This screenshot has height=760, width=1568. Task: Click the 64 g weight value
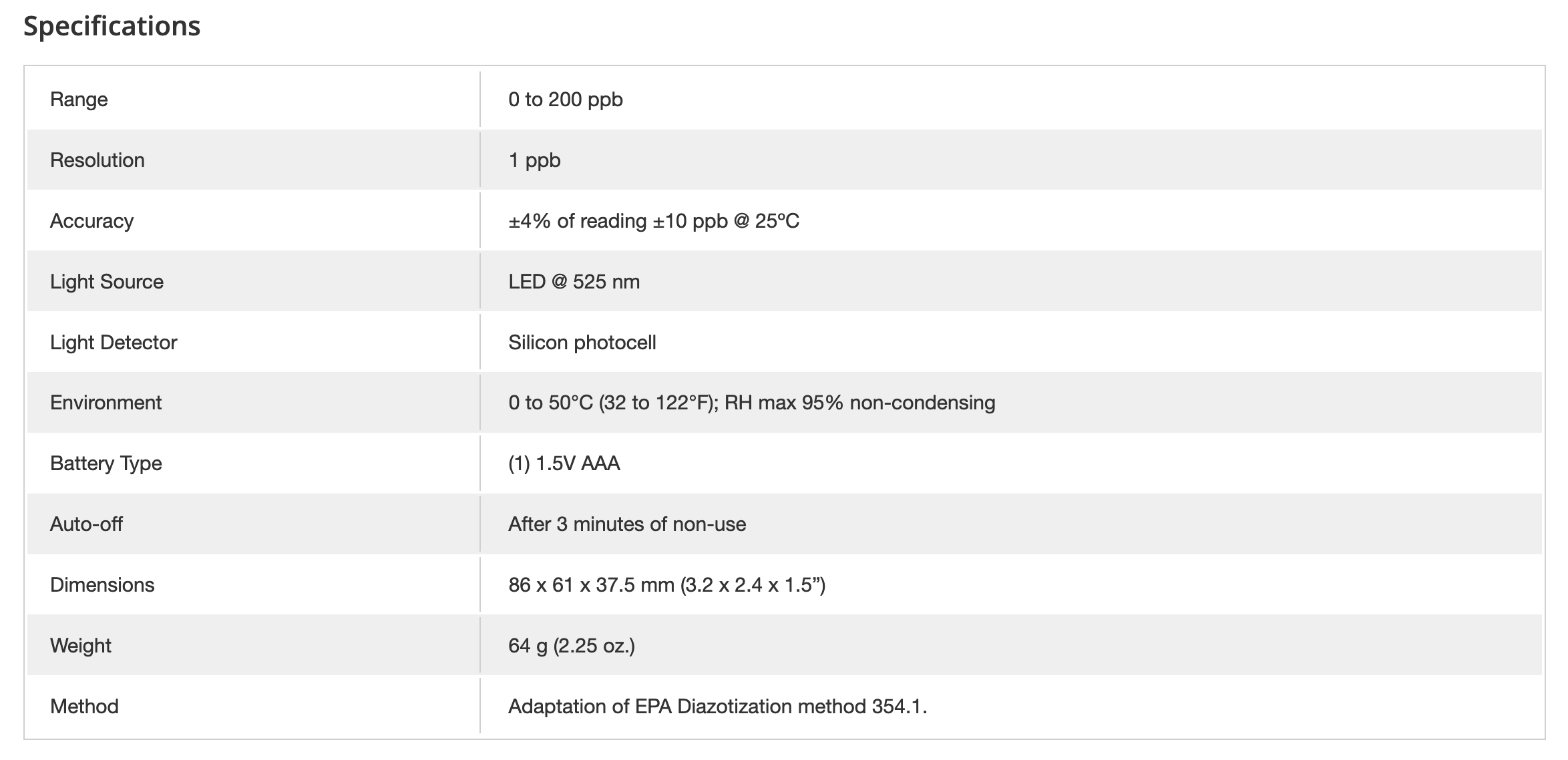pyautogui.click(x=572, y=646)
